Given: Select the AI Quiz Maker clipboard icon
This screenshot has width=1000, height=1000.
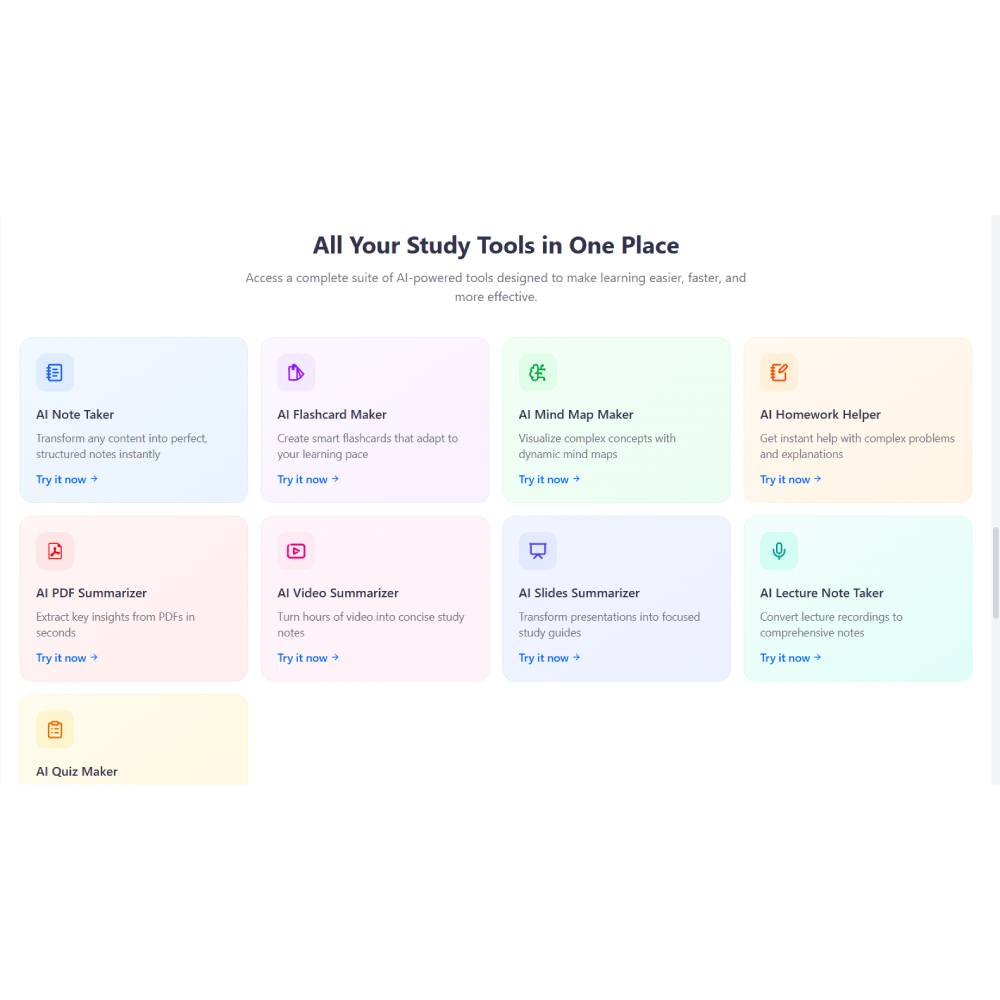Looking at the screenshot, I should click(x=54, y=729).
